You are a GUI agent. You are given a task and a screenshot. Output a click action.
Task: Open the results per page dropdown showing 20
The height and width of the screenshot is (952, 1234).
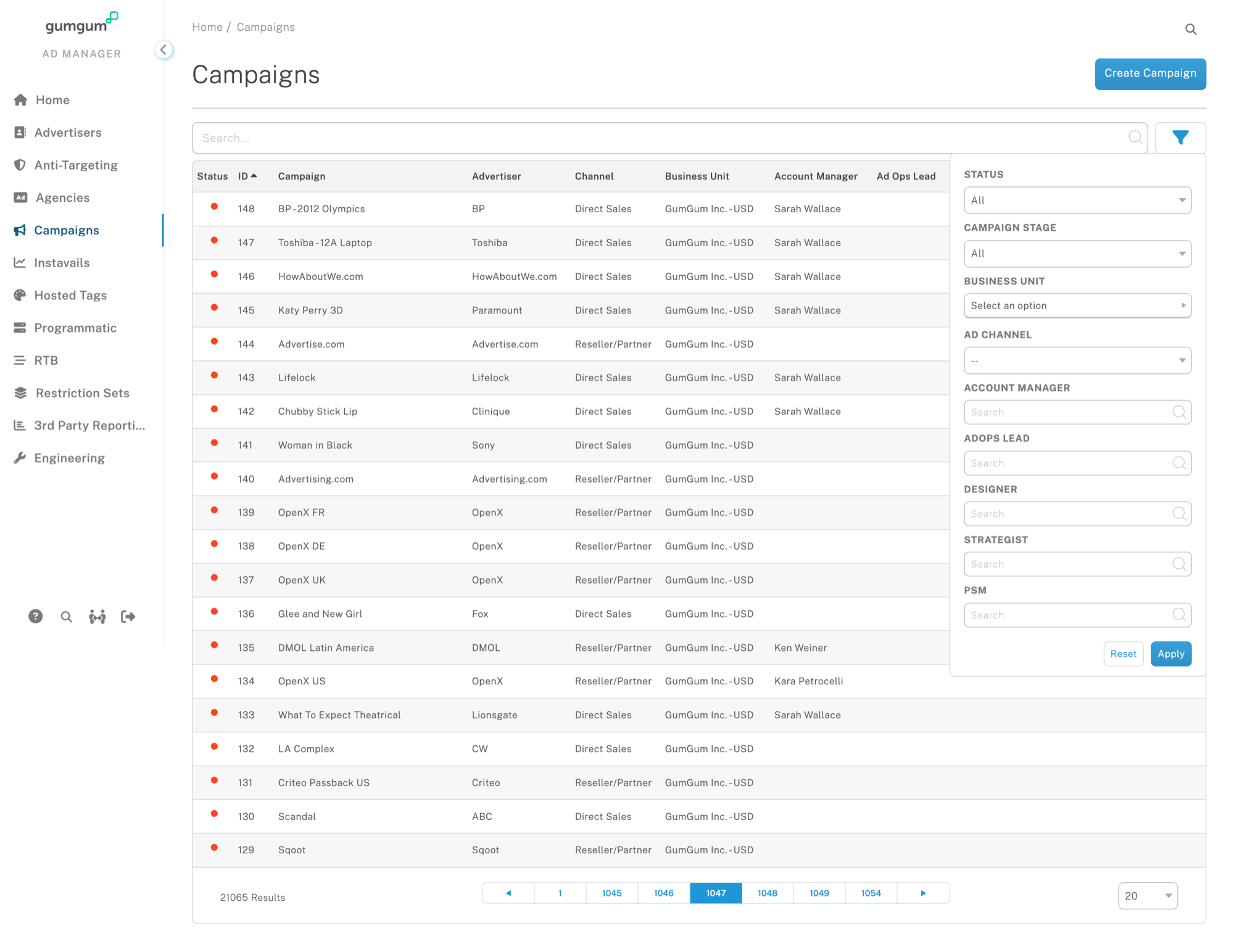click(1148, 896)
